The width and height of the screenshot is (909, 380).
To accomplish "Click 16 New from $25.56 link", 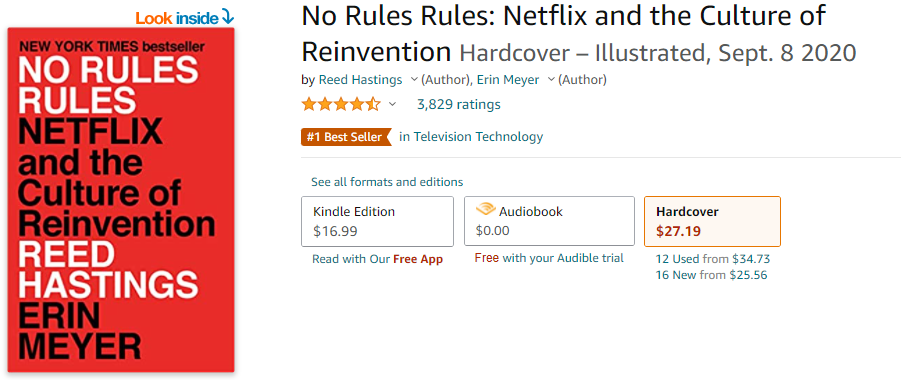I will tap(711, 275).
